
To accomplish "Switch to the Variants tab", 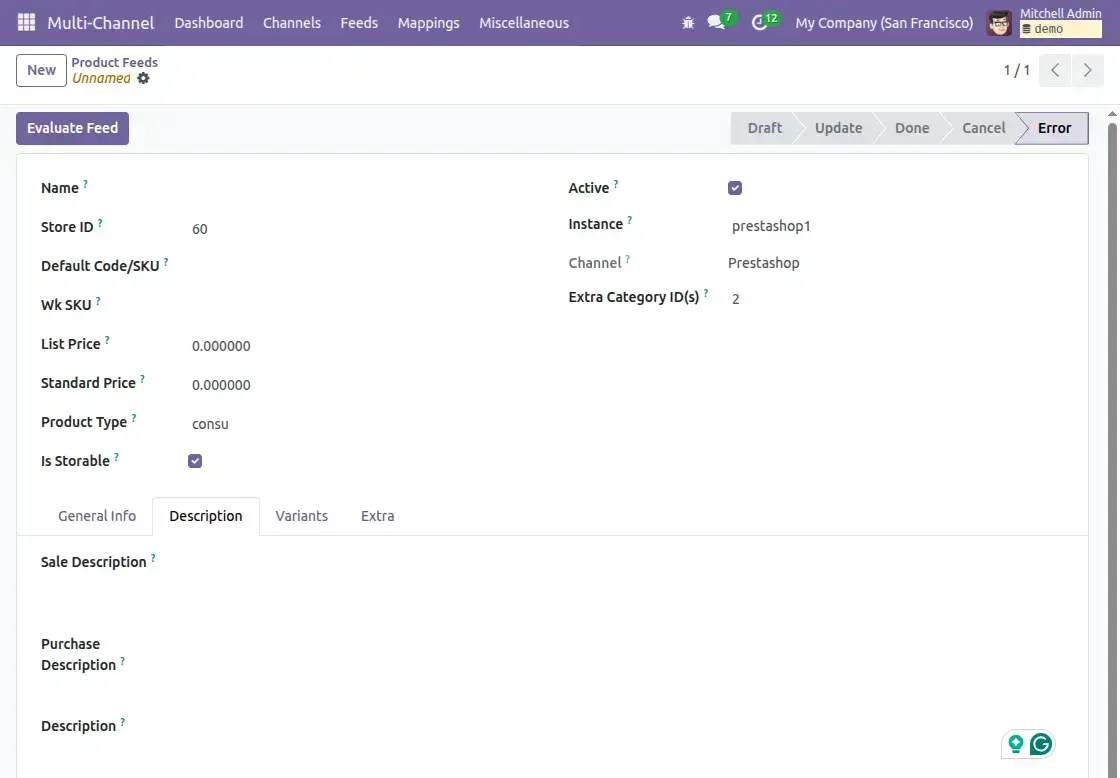I will coord(301,516).
